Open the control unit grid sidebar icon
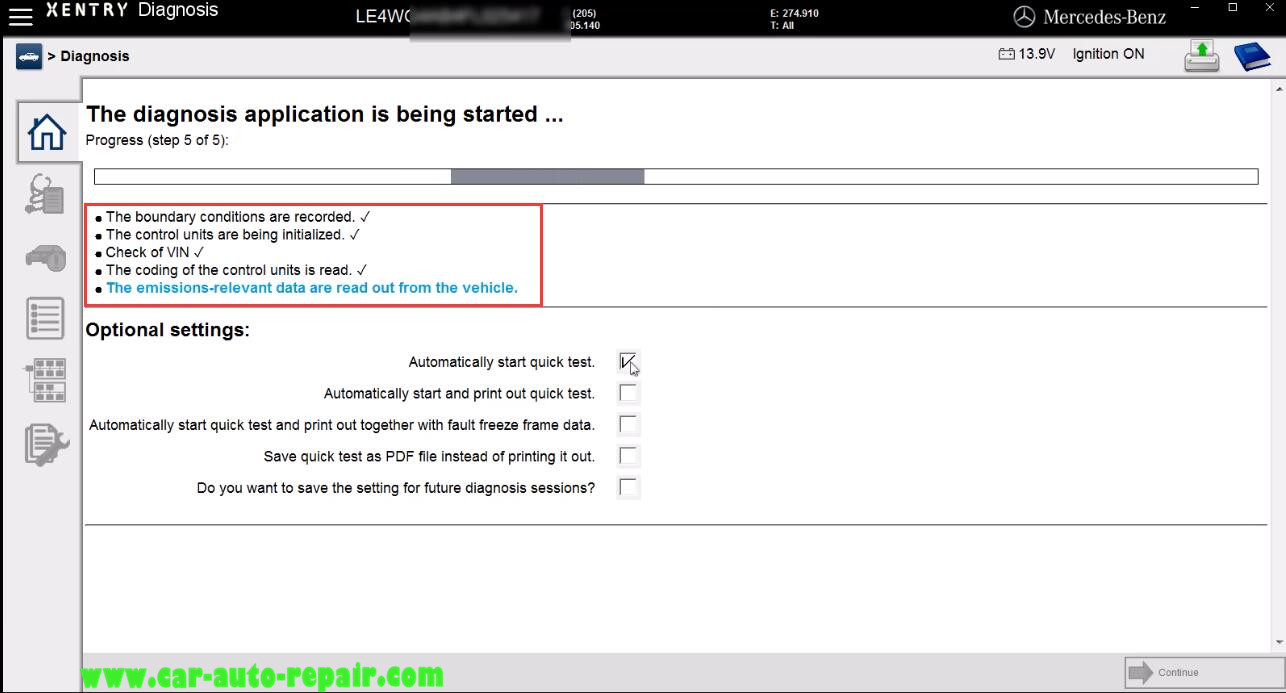This screenshot has width=1286, height=693. pos(46,381)
